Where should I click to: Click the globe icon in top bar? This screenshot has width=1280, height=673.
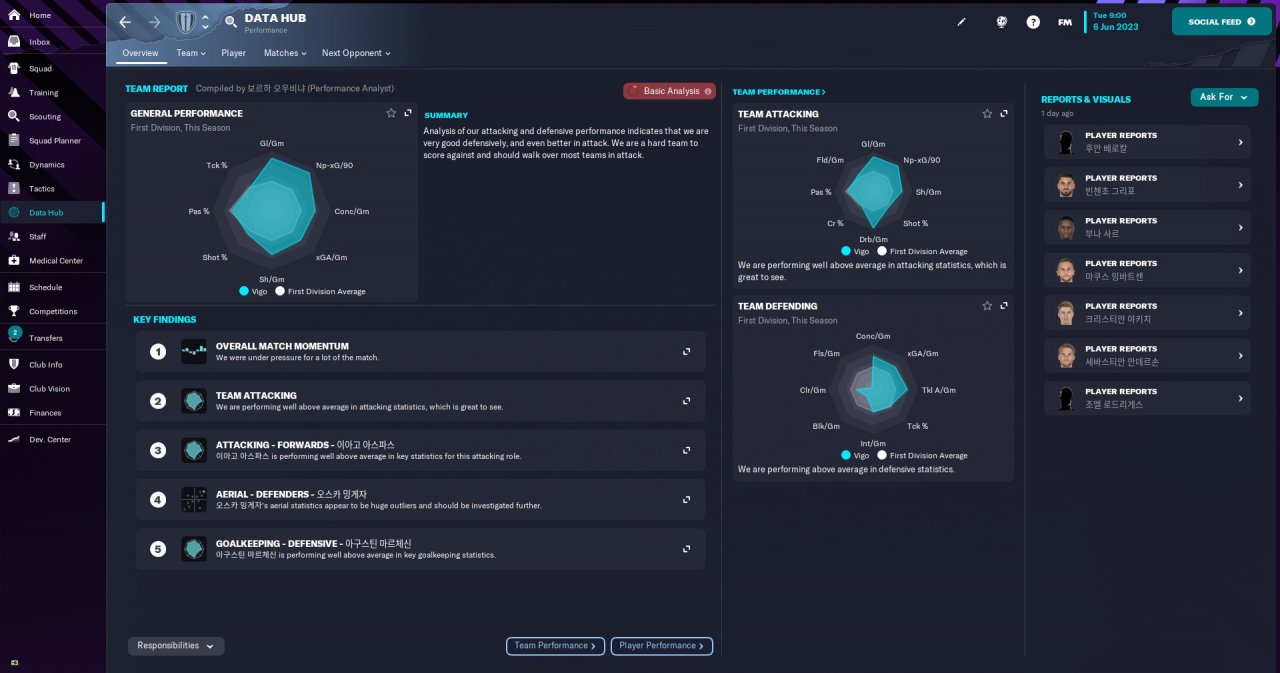click(x=1002, y=21)
